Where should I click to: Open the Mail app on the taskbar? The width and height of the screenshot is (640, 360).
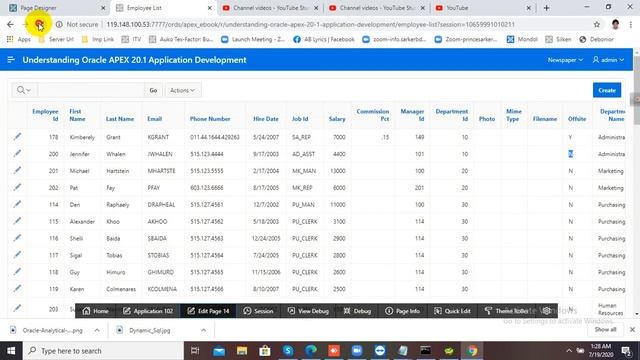pos(219,351)
